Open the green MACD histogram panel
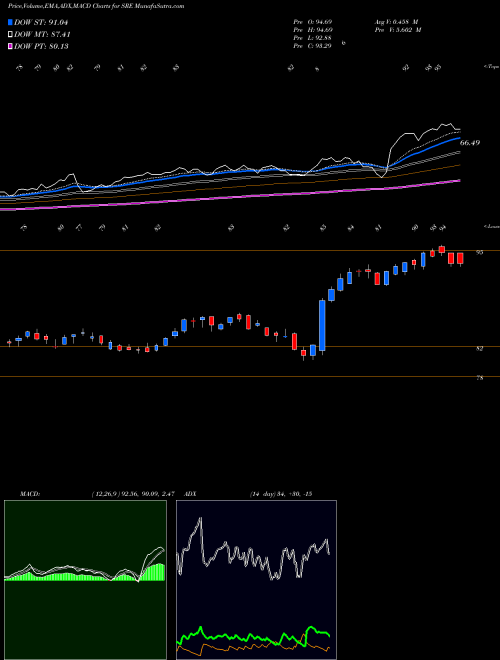Viewport: 500px width, 660px height. [85, 580]
